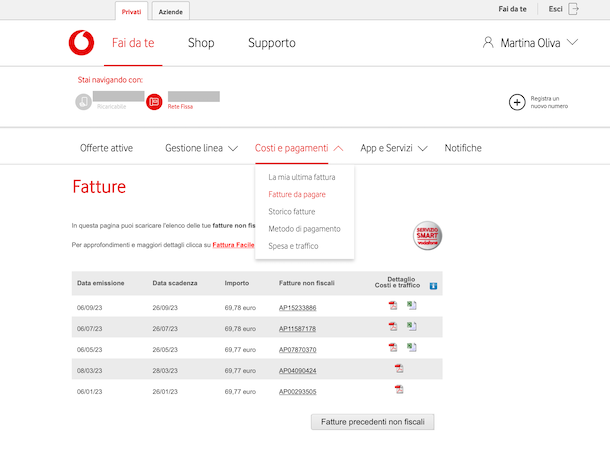Download Excel detail for invoice AP11587178
Screen dimensions: 610x459
pos(412,326)
